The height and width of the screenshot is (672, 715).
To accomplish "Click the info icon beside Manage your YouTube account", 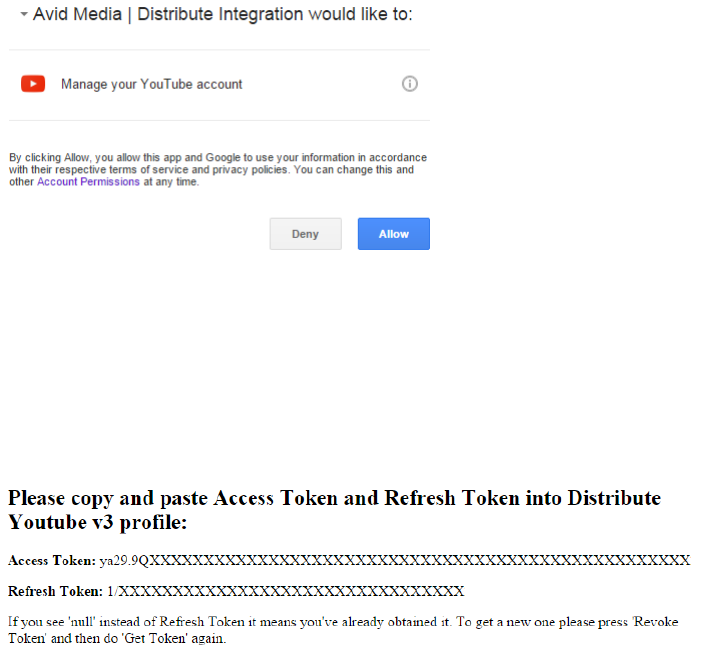I will coord(409,84).
